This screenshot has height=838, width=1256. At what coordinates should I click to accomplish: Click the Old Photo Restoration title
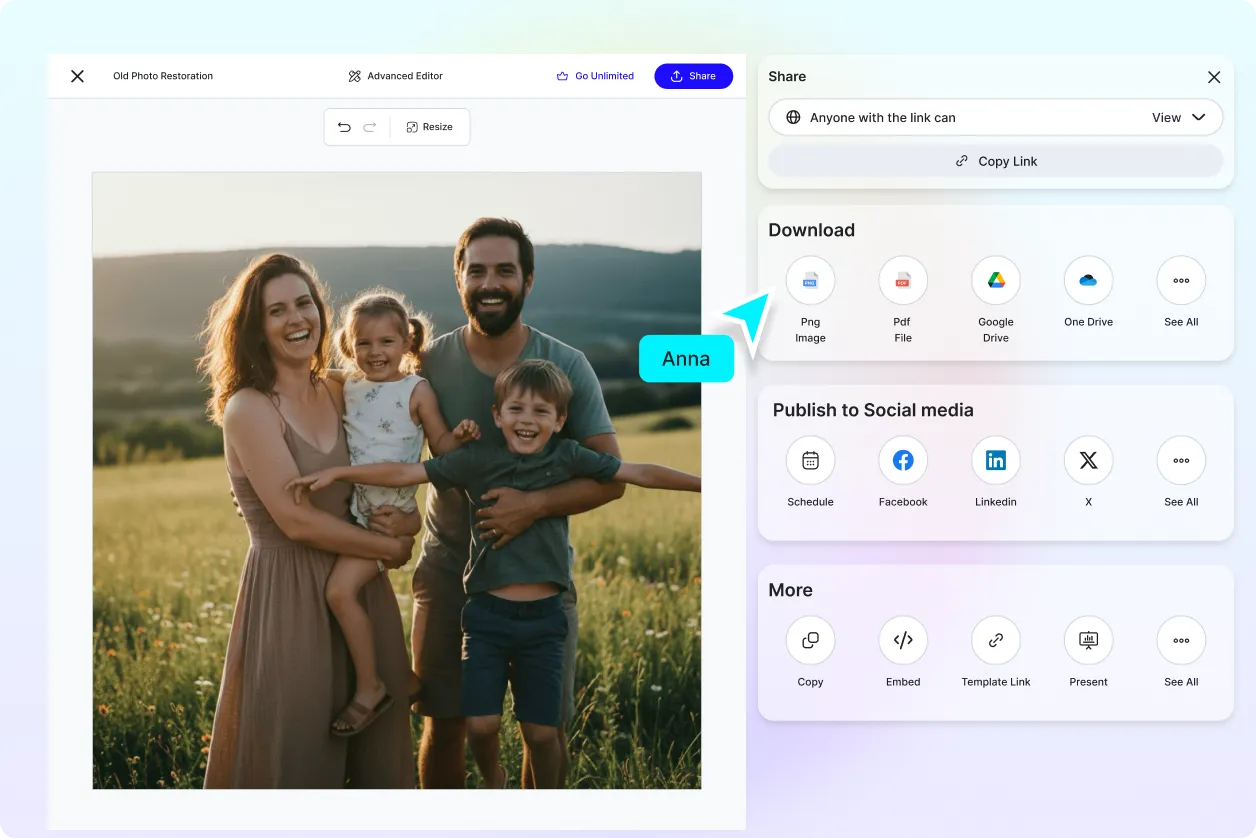tap(163, 76)
